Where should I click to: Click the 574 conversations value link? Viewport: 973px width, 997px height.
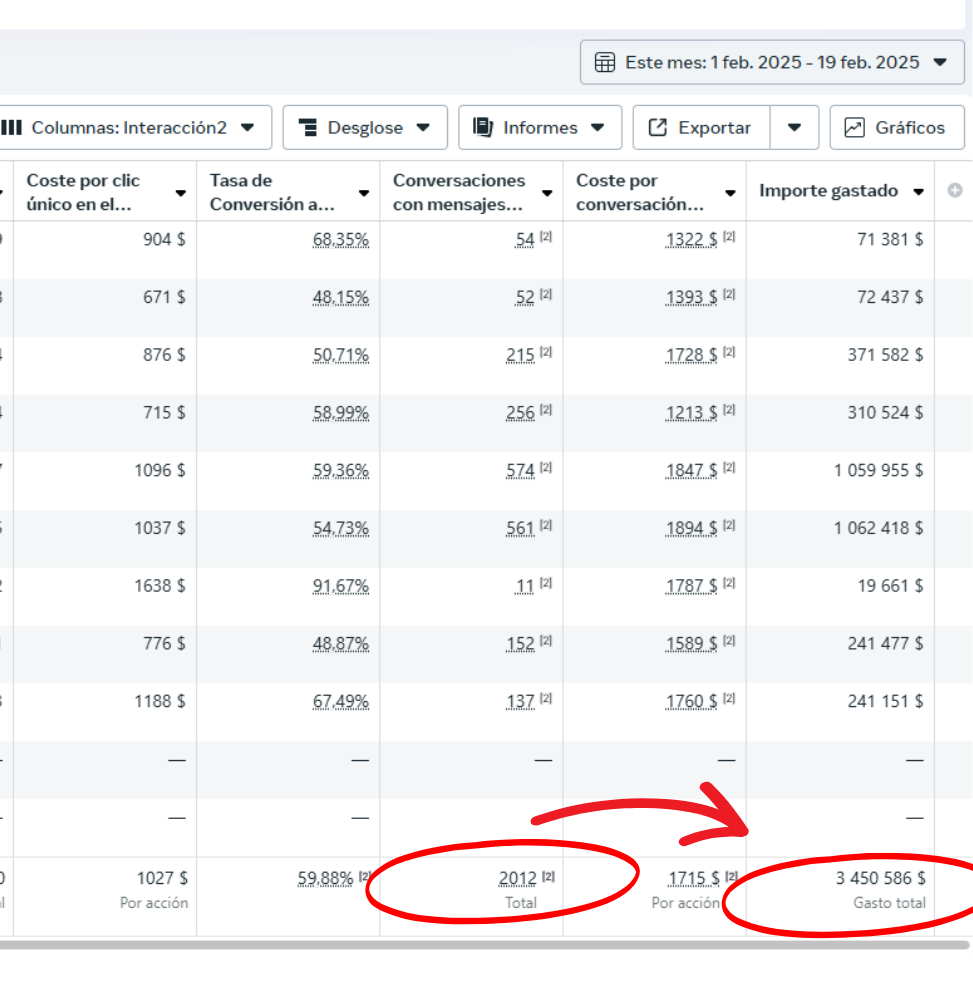pos(520,470)
